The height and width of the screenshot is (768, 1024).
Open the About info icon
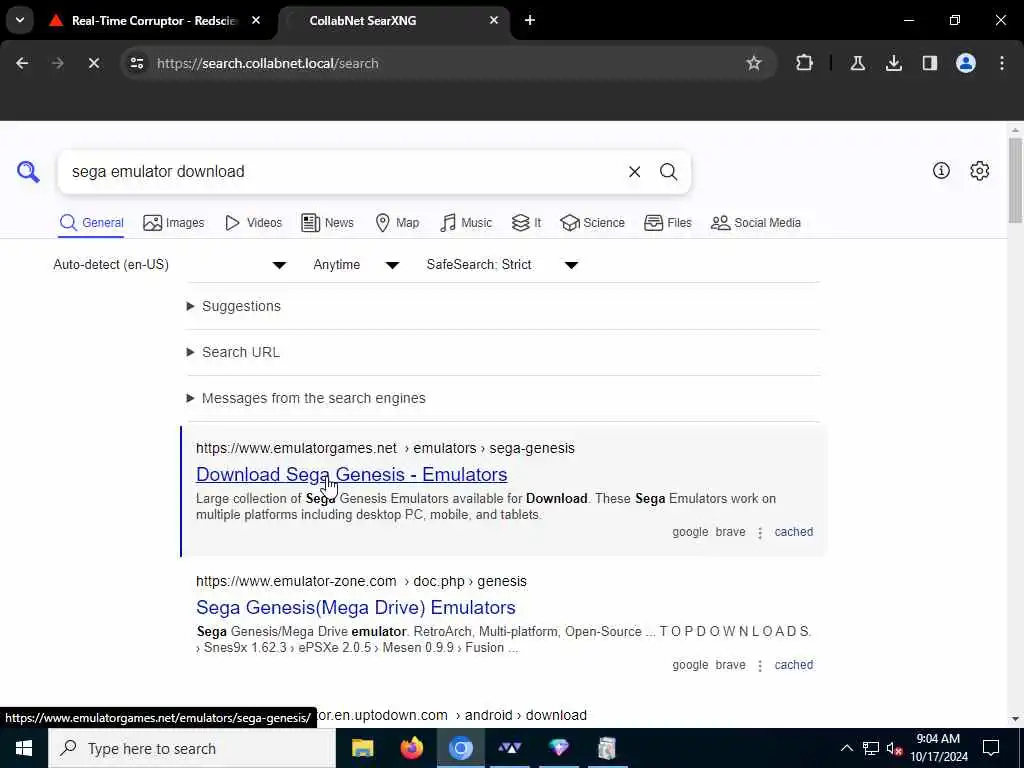click(x=941, y=171)
